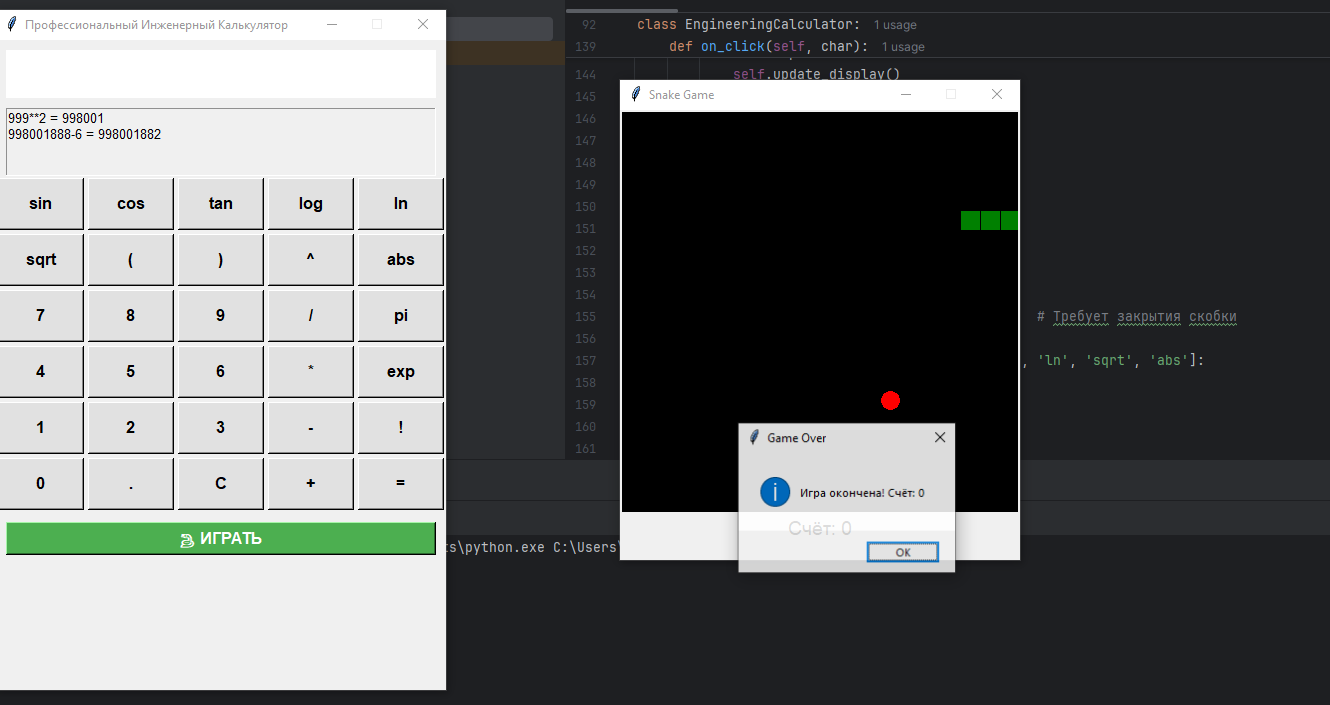Click comment 'Требует закрытия скобки' in code

pos(1137,316)
